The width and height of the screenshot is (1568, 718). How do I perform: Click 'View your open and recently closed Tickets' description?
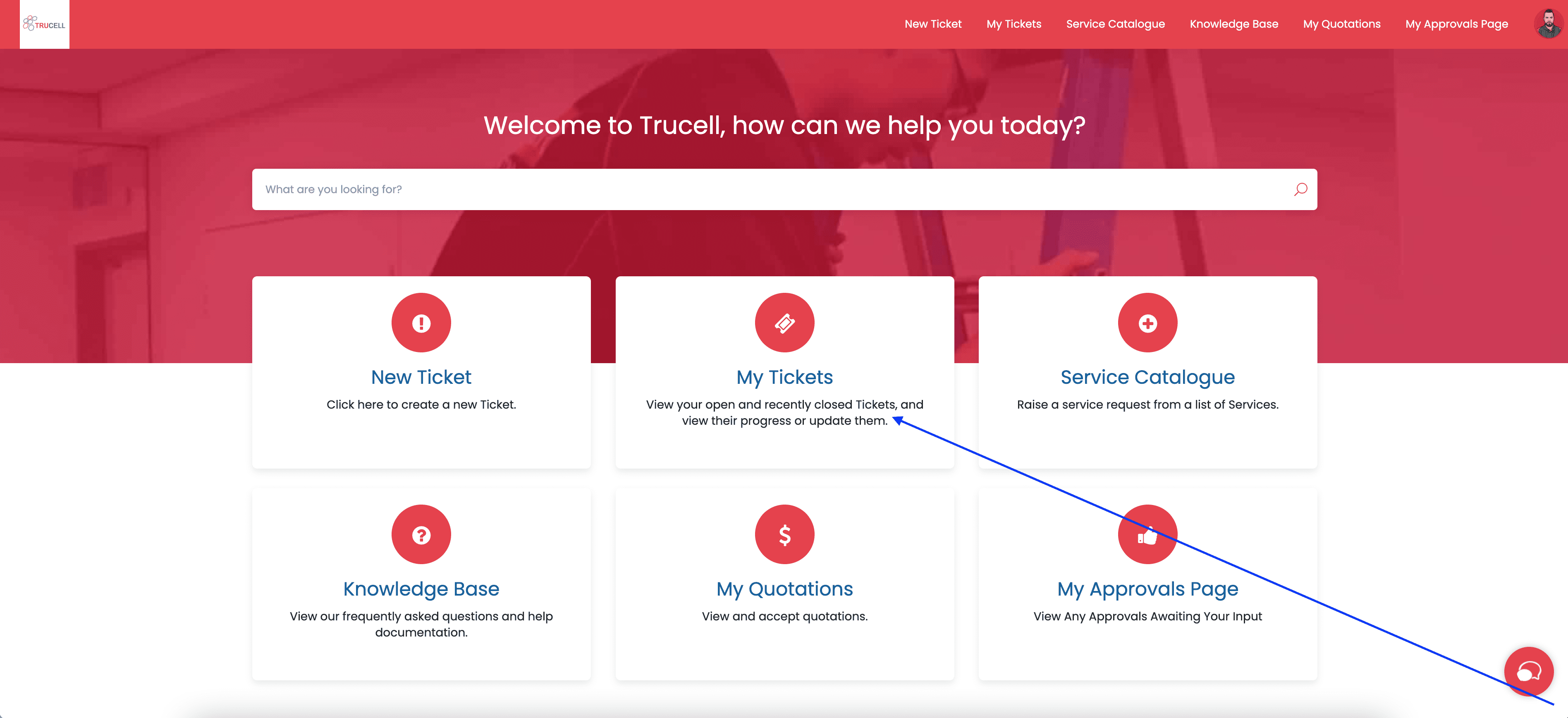click(x=784, y=412)
